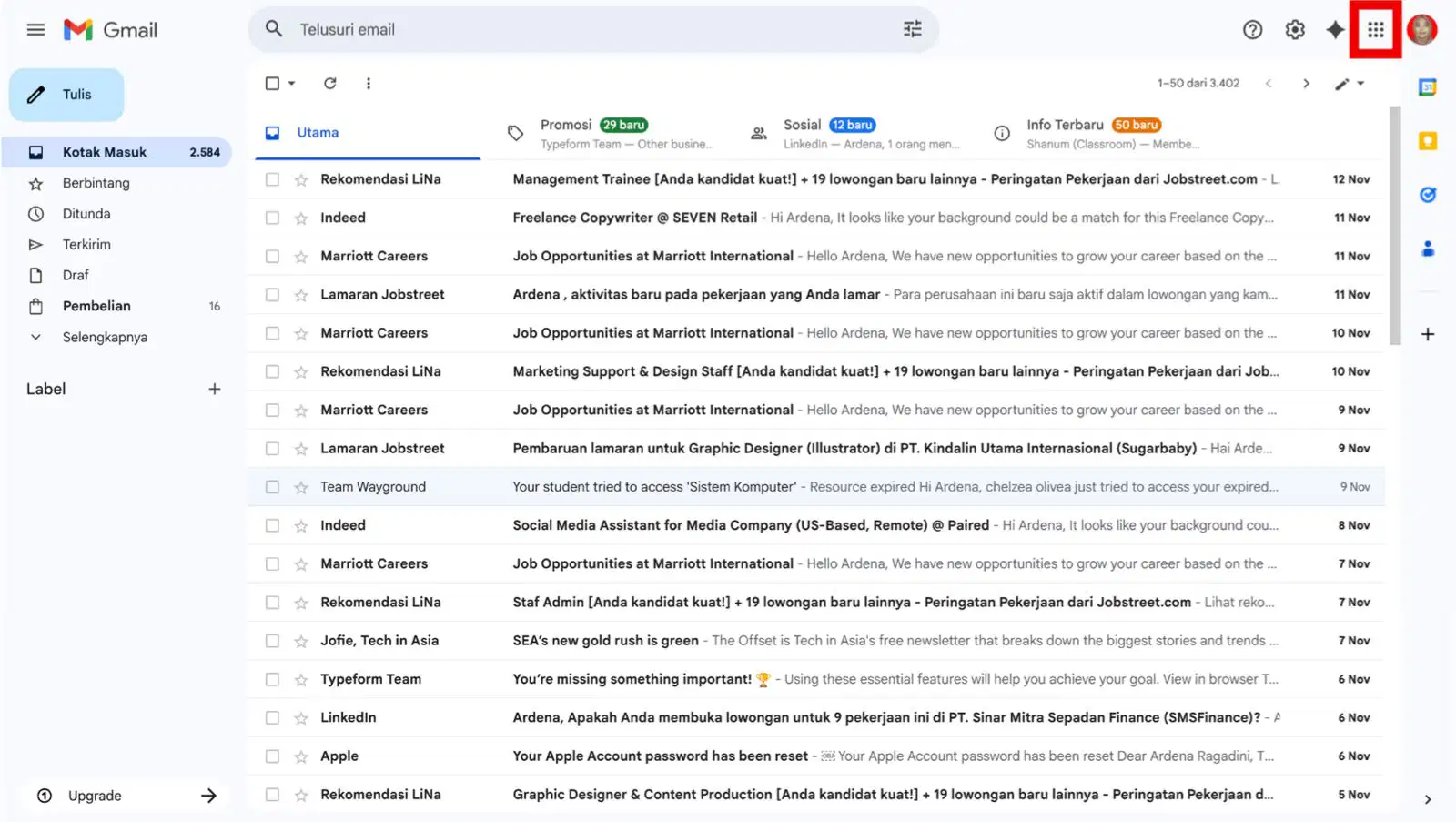The width and height of the screenshot is (1456, 822).
Task: Star the LinkedIn email
Action: [x=301, y=718]
